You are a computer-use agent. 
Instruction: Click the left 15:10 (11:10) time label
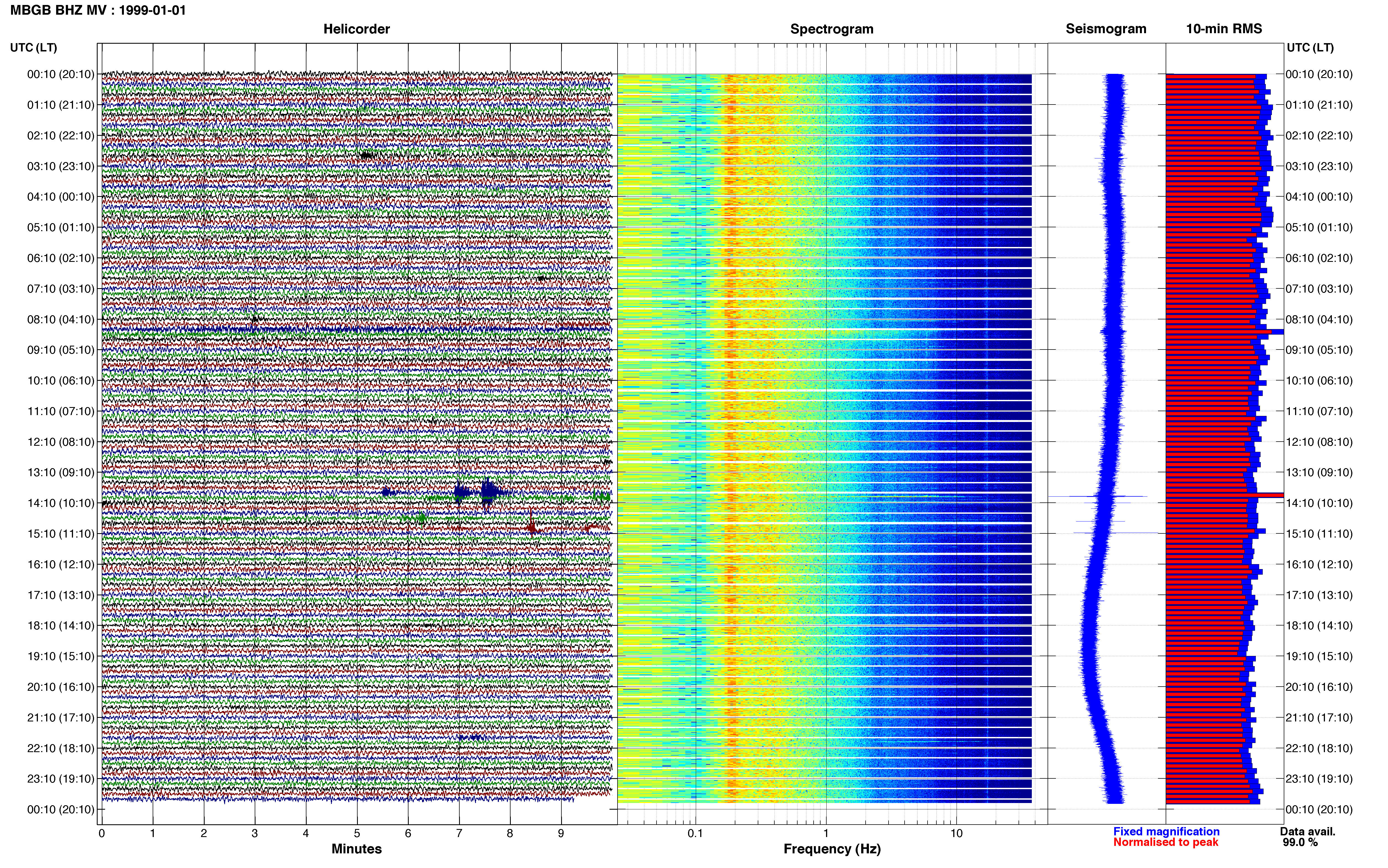[61, 534]
